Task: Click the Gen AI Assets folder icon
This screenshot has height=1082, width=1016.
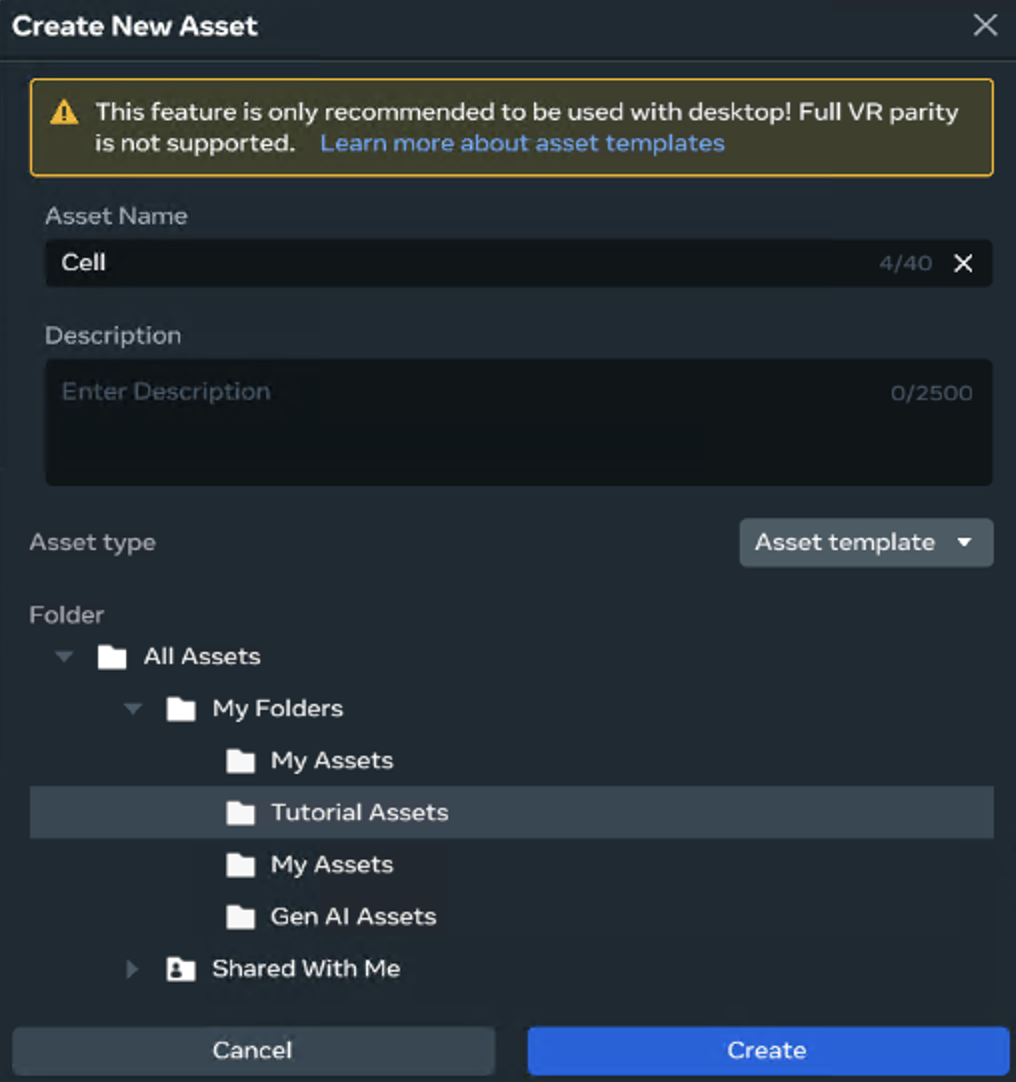Action: pos(240,917)
